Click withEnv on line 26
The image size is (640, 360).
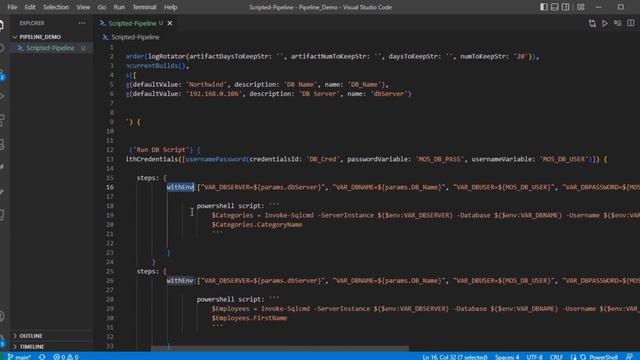click(180, 281)
